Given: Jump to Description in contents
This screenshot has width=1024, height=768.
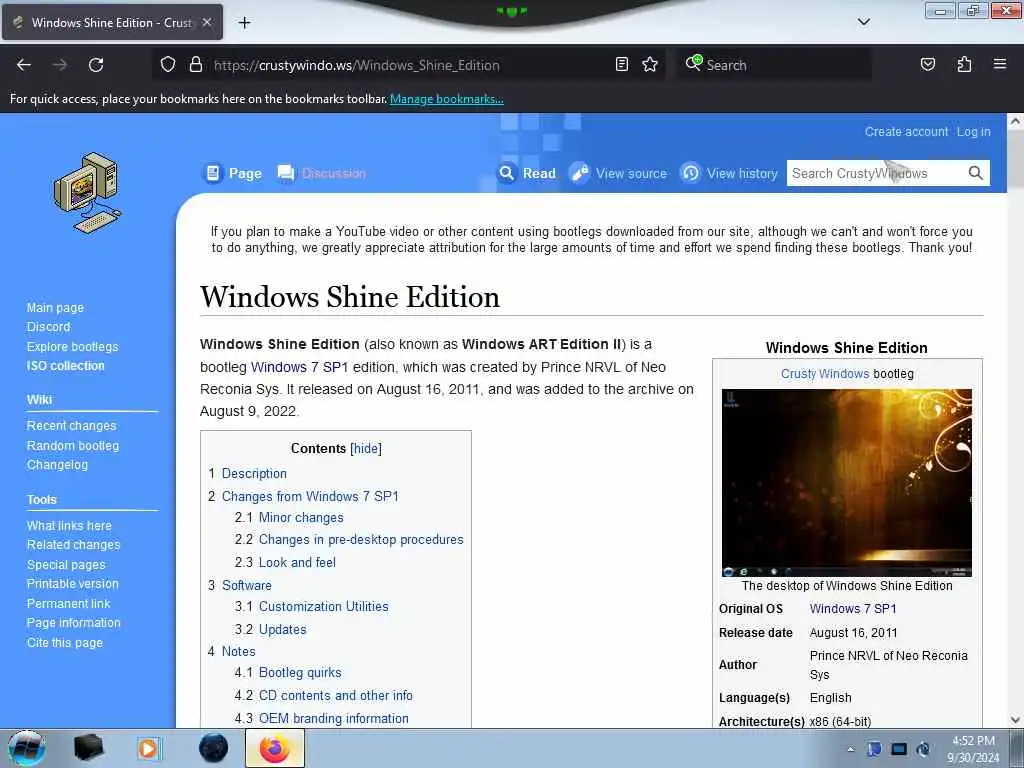Looking at the screenshot, I should pyautogui.click(x=254, y=473).
